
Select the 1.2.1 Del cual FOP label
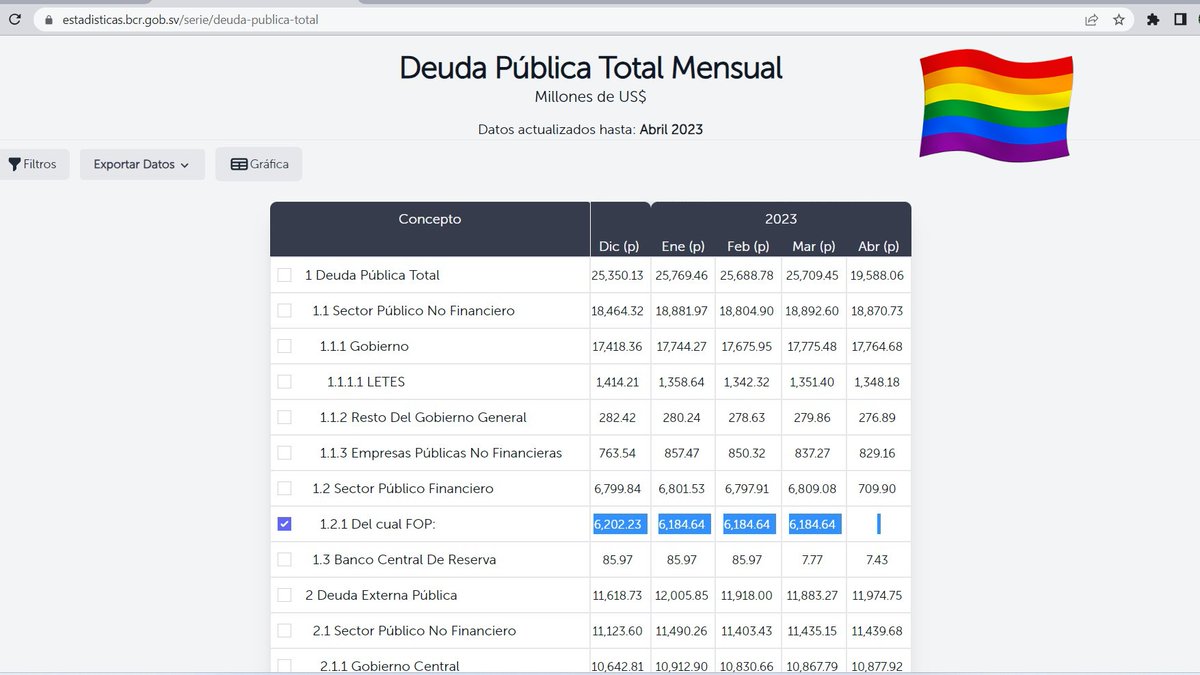378,524
